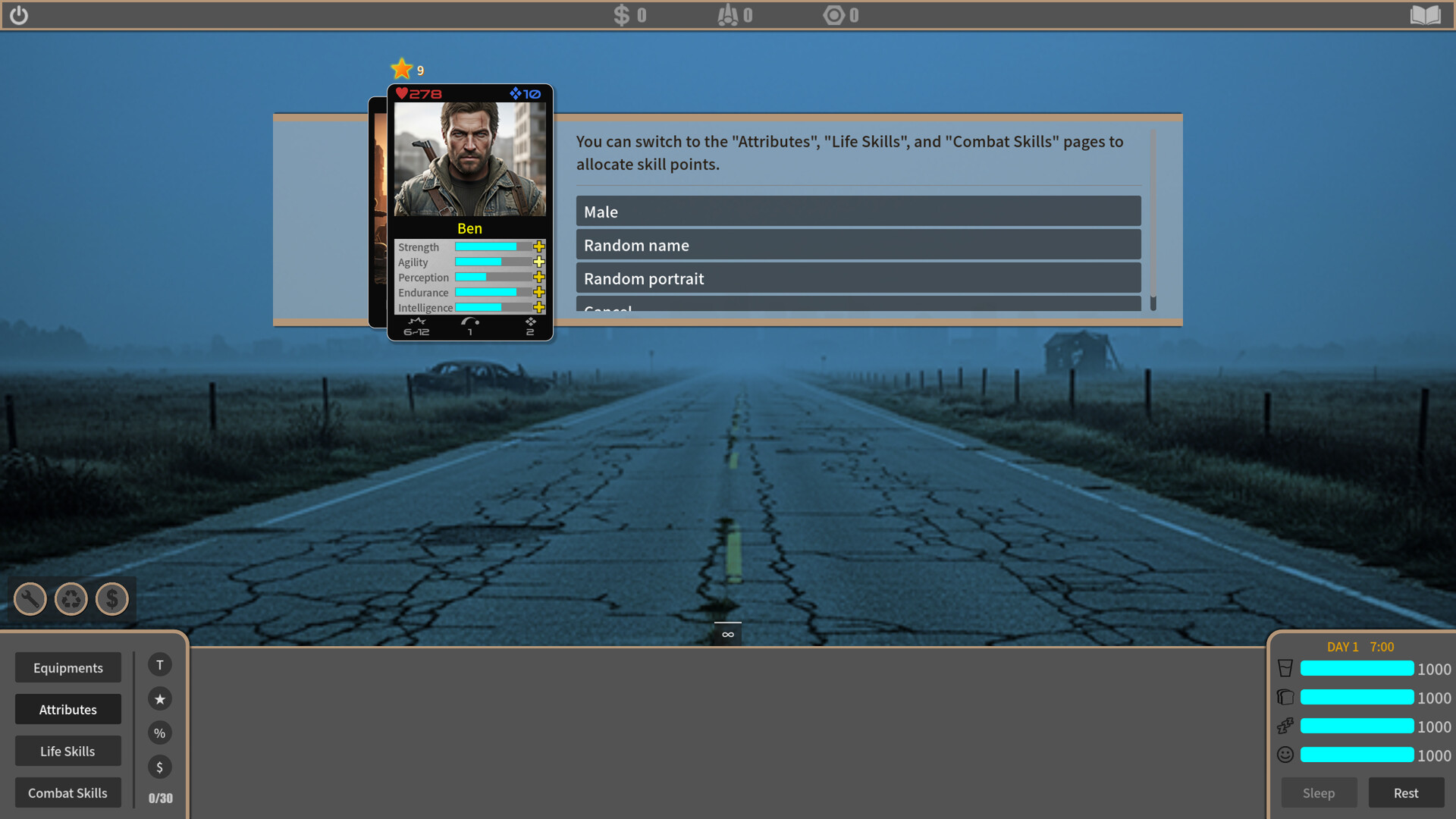1456x819 pixels.
Task: Click the disabled Sleep button
Action: (1319, 792)
